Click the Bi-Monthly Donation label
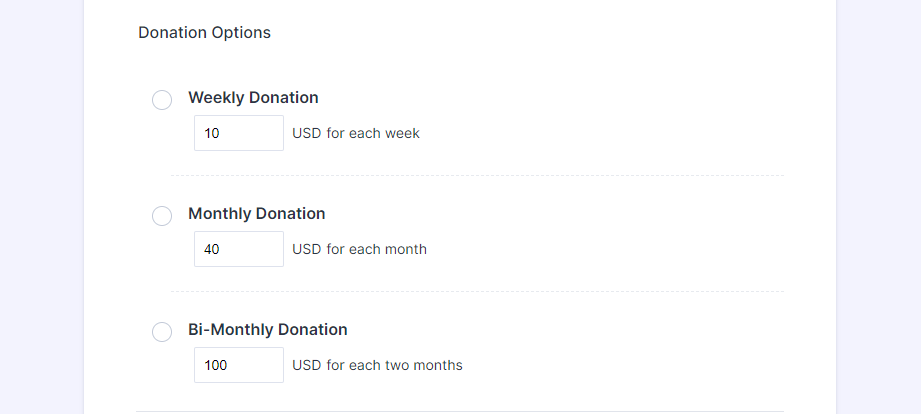The width and height of the screenshot is (921, 414). (x=267, y=330)
